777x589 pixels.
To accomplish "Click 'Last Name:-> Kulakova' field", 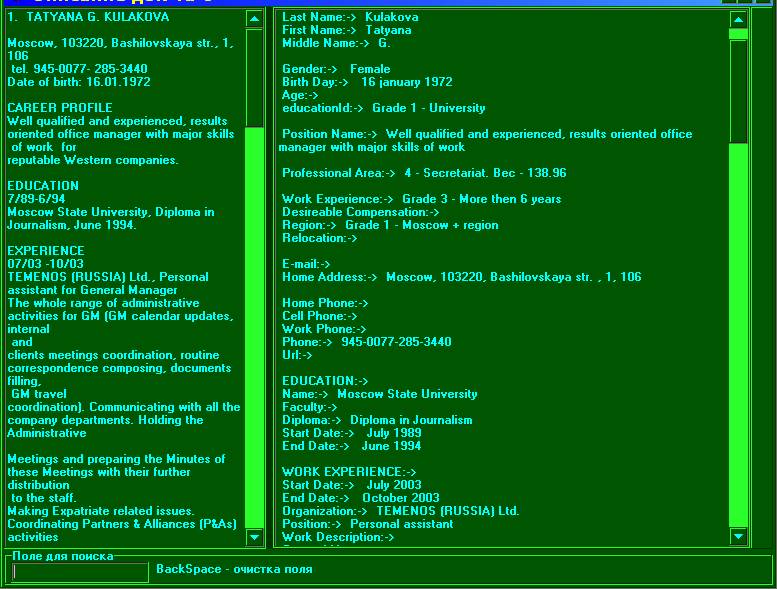I will (350, 17).
